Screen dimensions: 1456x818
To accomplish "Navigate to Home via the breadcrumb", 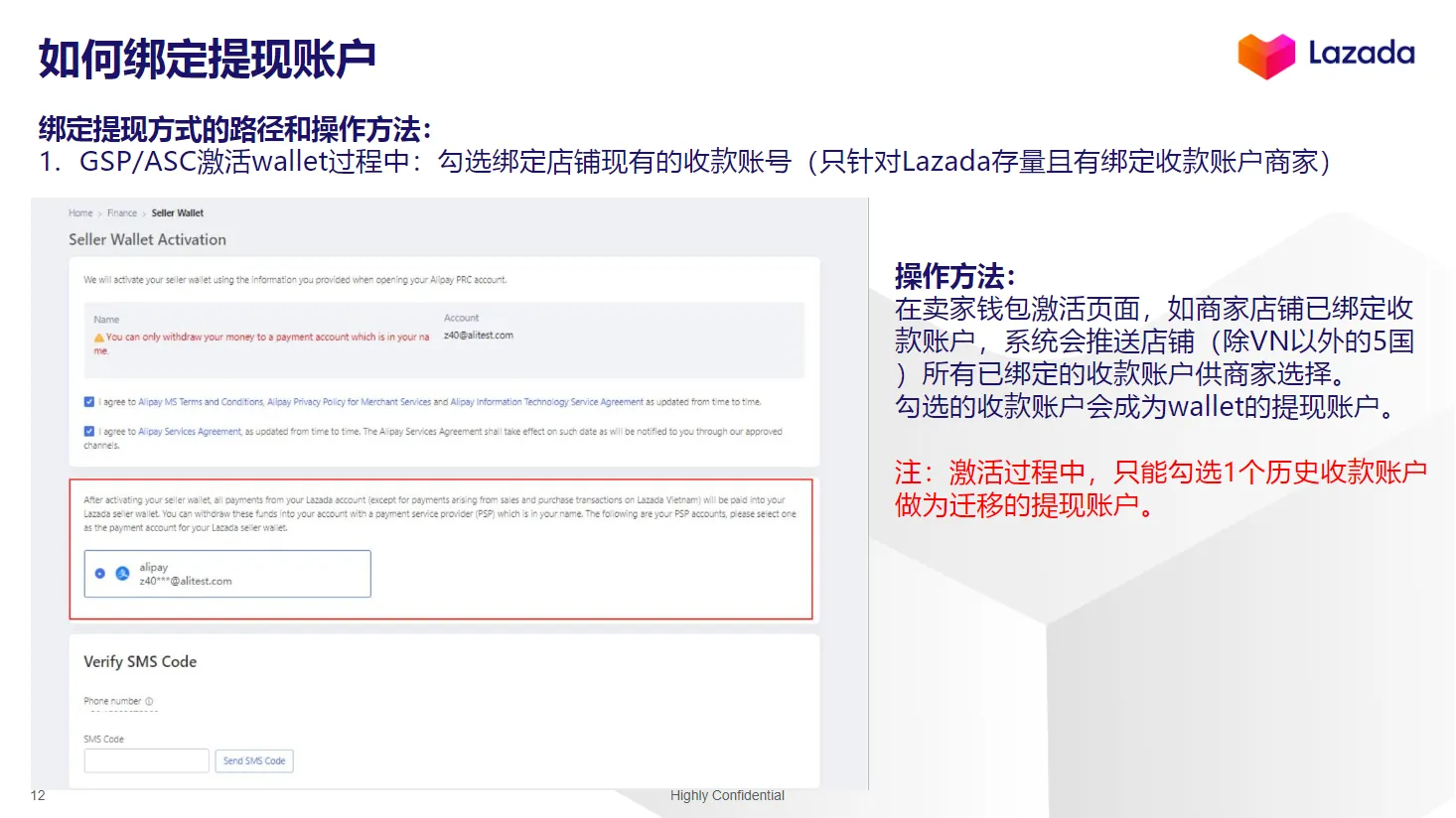I will point(78,212).
